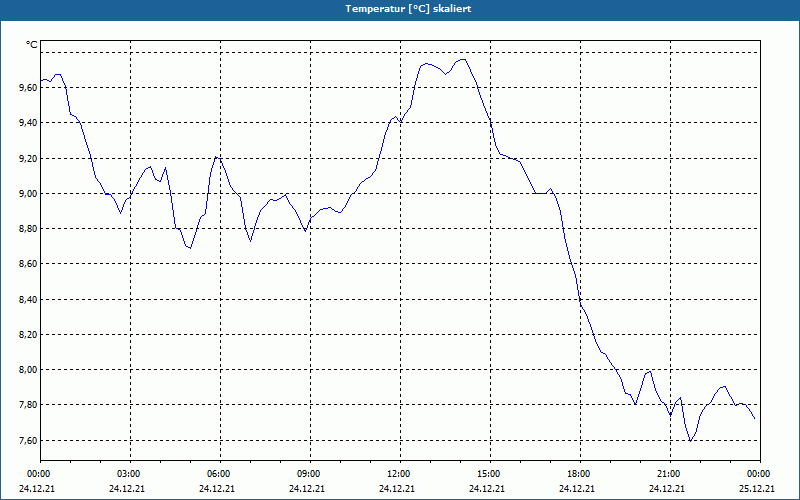Click the 8,40 y-axis label
800x500 pixels.
point(28,299)
